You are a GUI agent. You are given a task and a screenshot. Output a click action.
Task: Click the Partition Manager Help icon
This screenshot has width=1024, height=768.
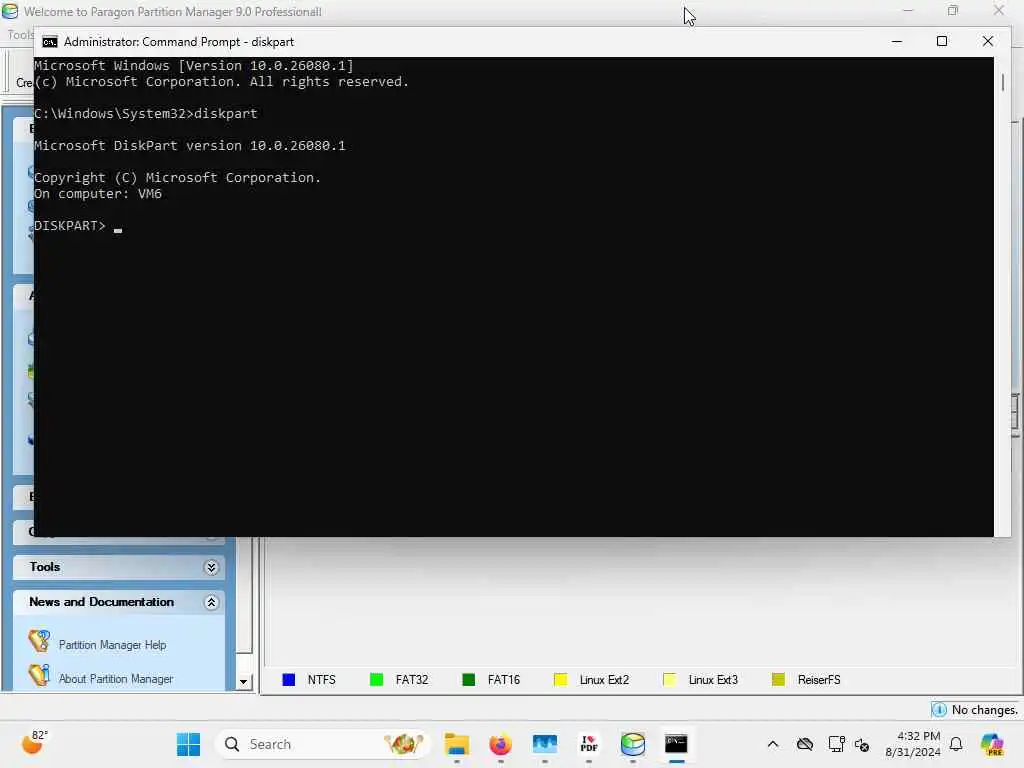point(39,641)
